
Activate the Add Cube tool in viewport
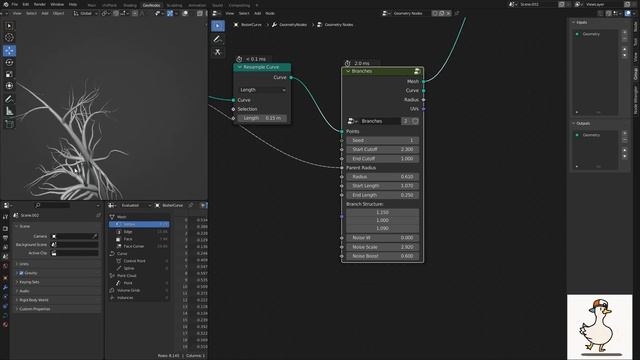[9, 124]
